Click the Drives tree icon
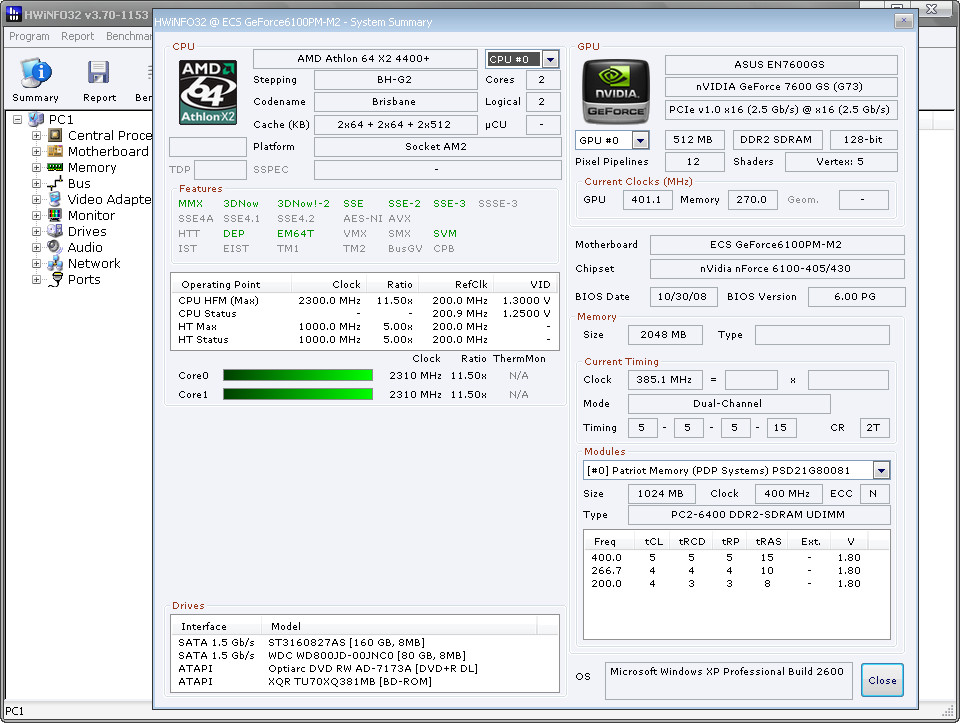Viewport: 960px width, 723px height. pos(55,231)
